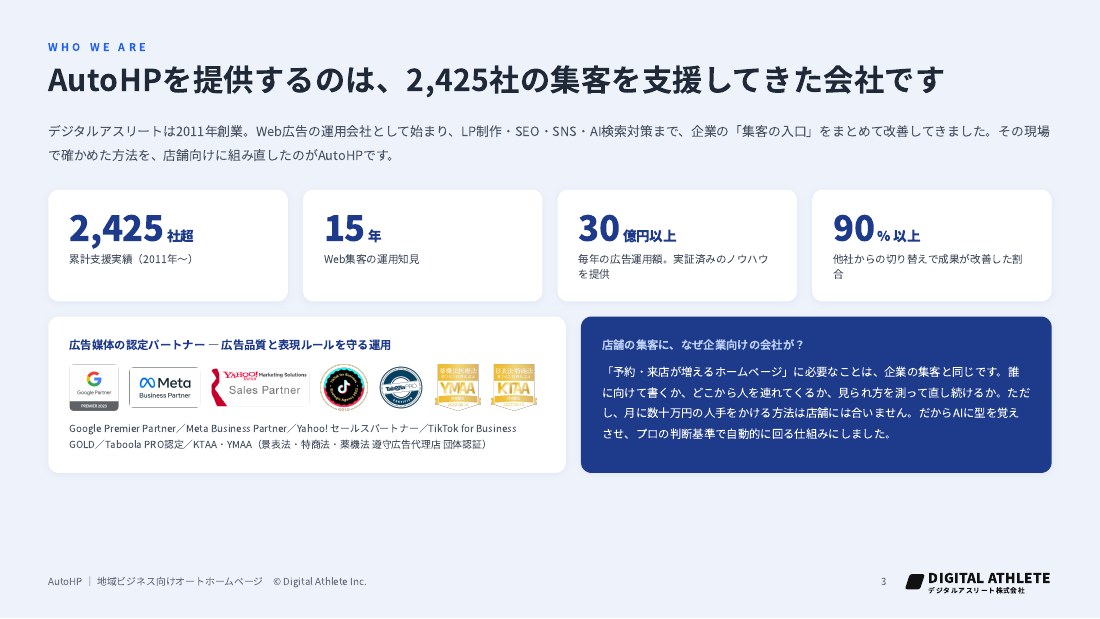Click the '他社からの切り替えで成果が改善した割合' caption
This screenshot has height=619, width=1100.
click(927, 266)
